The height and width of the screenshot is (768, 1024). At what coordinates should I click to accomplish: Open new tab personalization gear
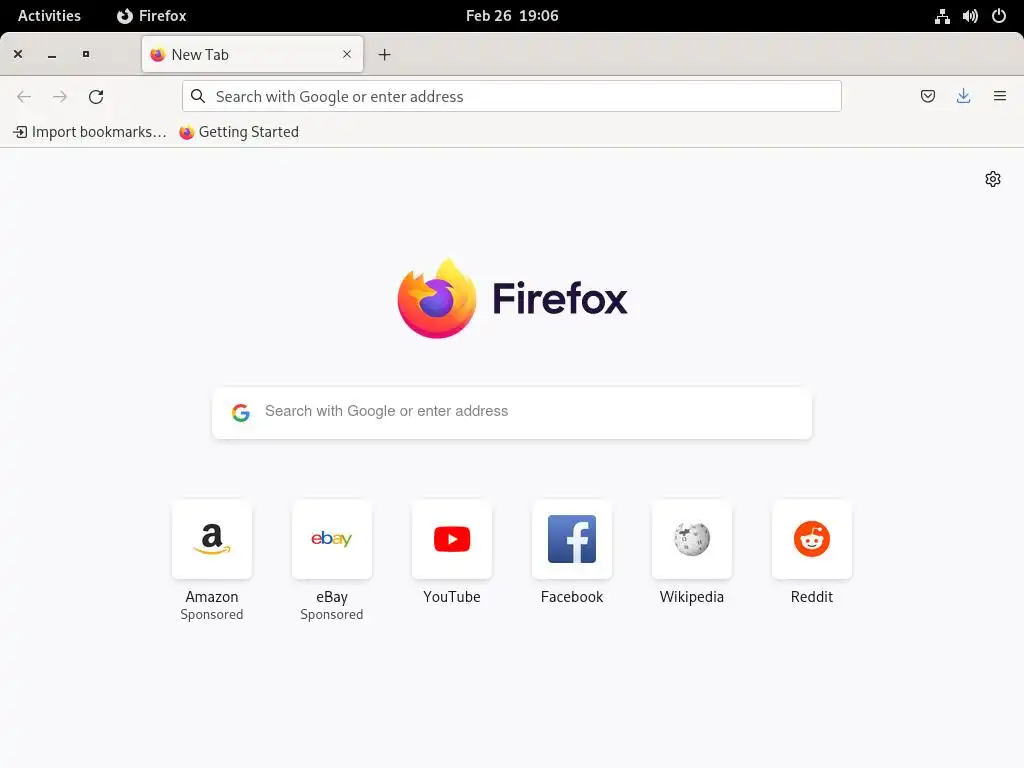[x=993, y=179]
